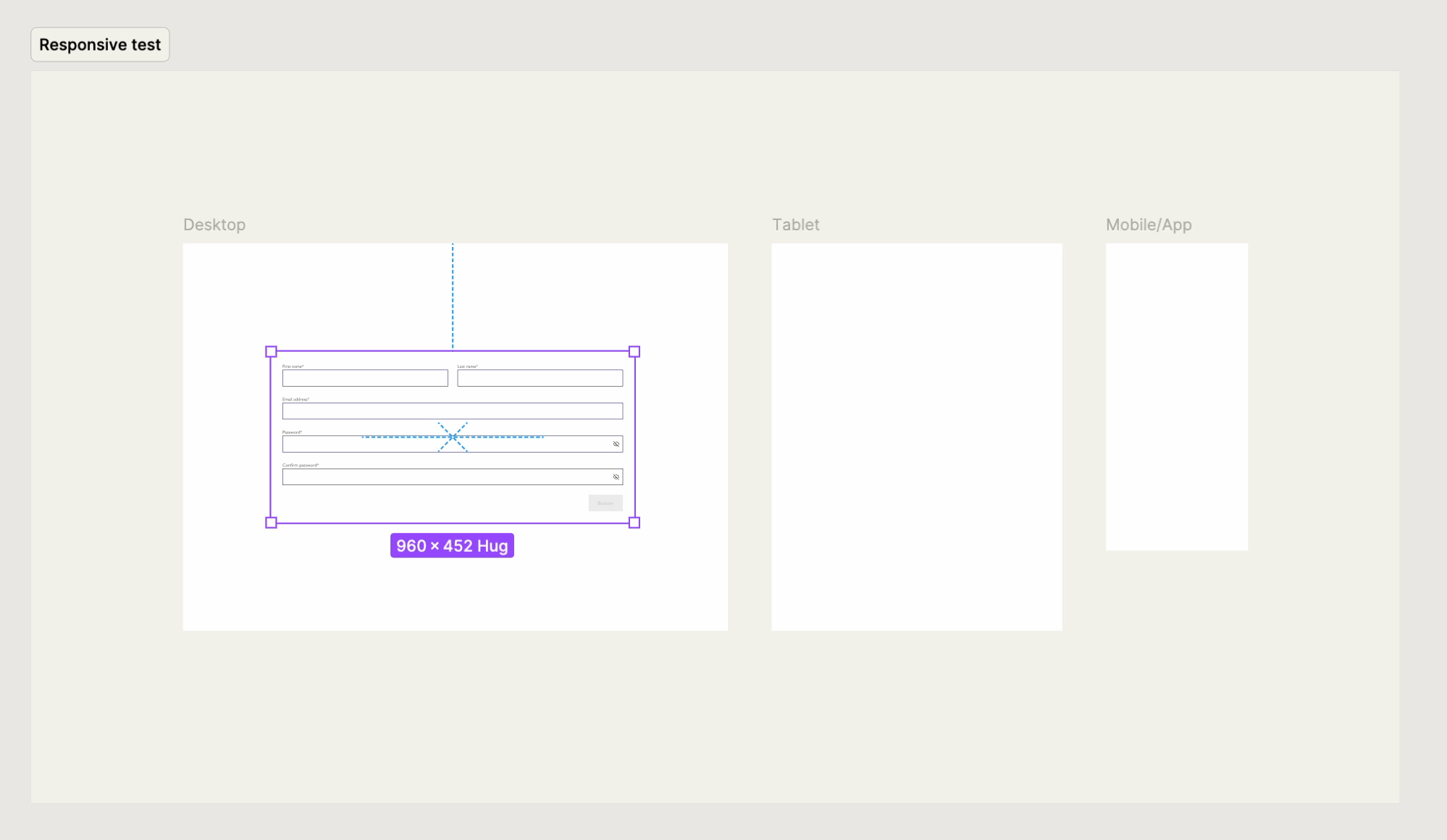This screenshot has height=840, width=1447.
Task: Click the bottom-left selection resize handle
Action: click(x=271, y=523)
